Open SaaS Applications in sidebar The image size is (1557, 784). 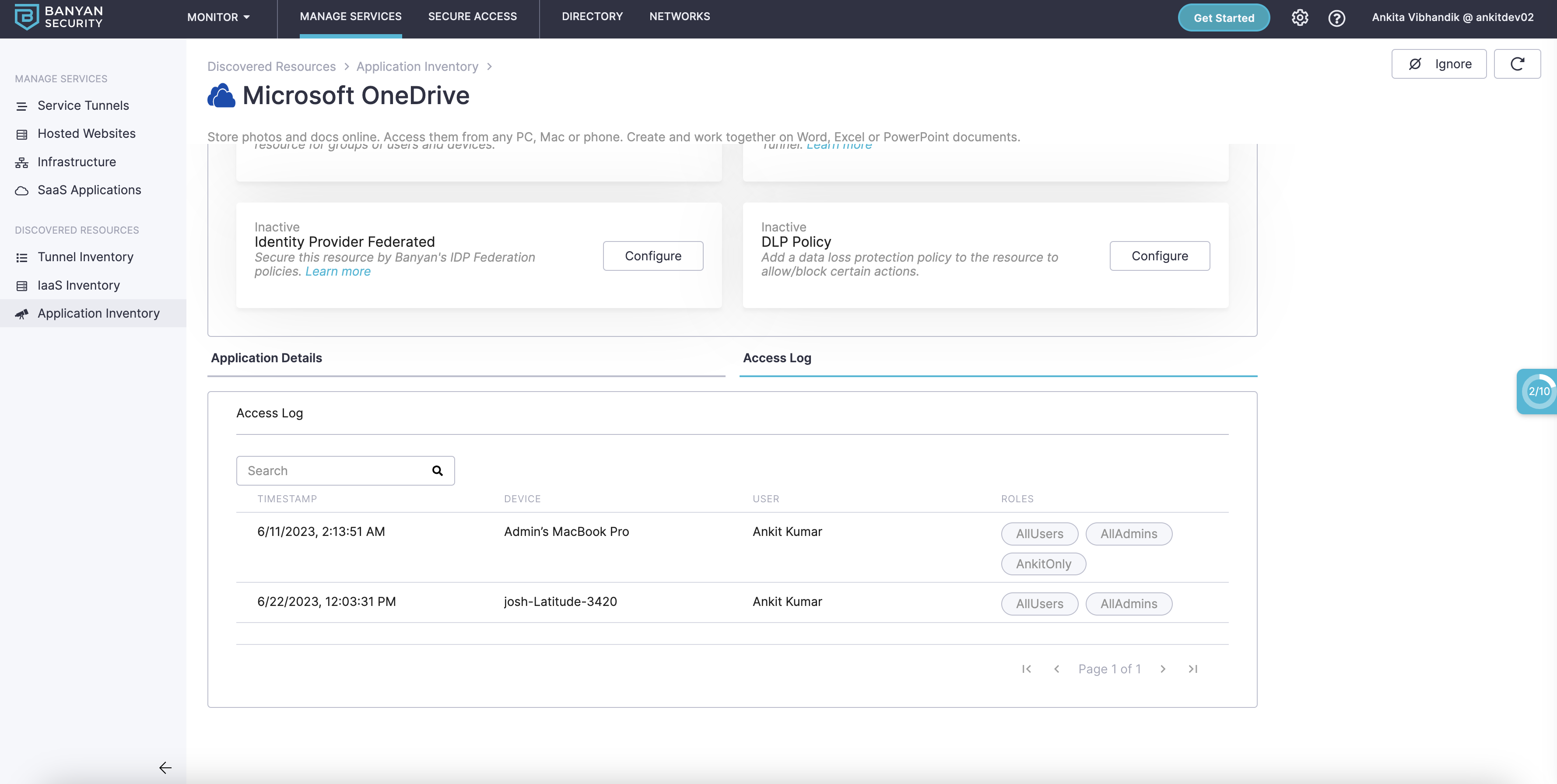89,190
